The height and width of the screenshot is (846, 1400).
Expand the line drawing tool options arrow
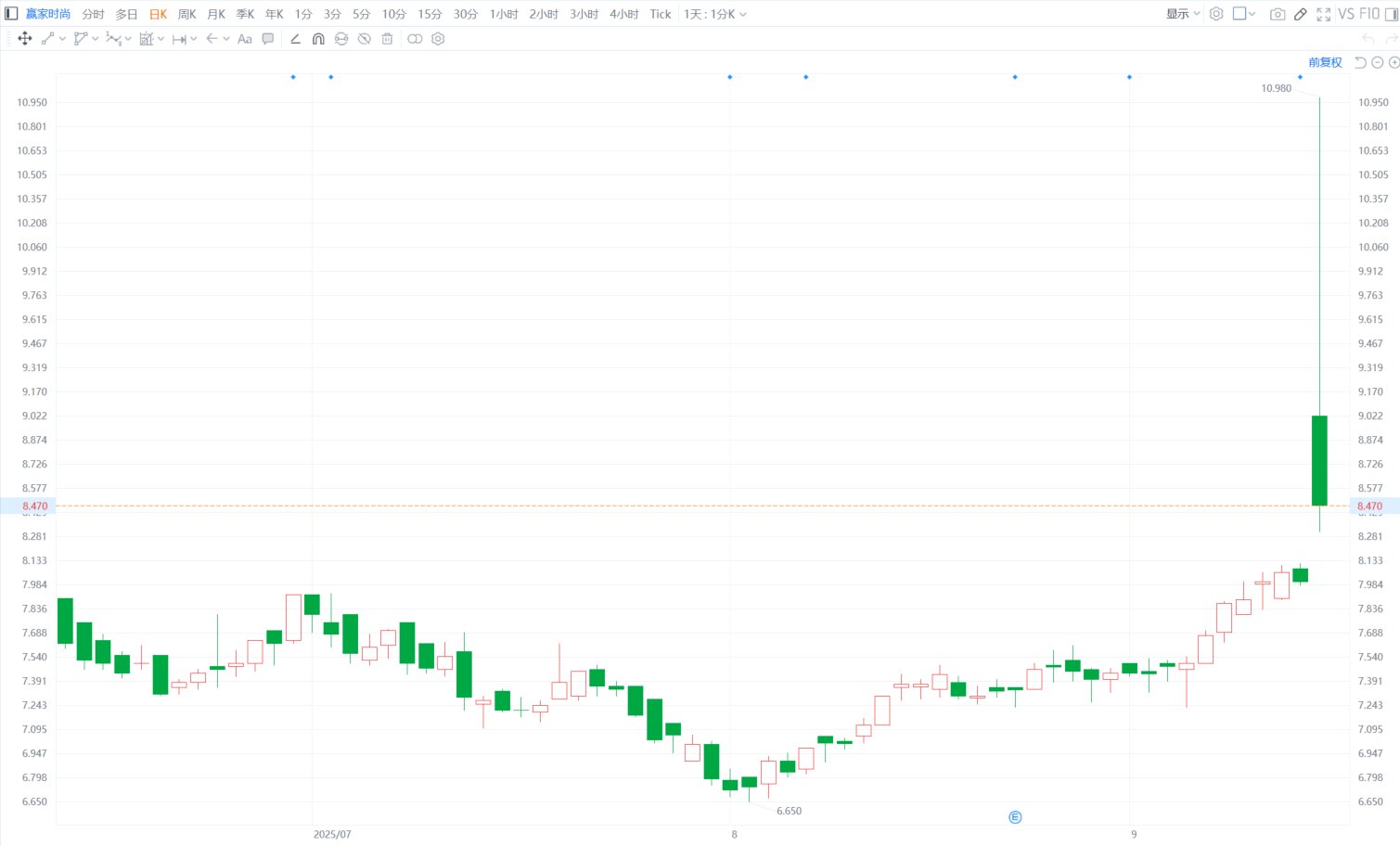tap(62, 39)
